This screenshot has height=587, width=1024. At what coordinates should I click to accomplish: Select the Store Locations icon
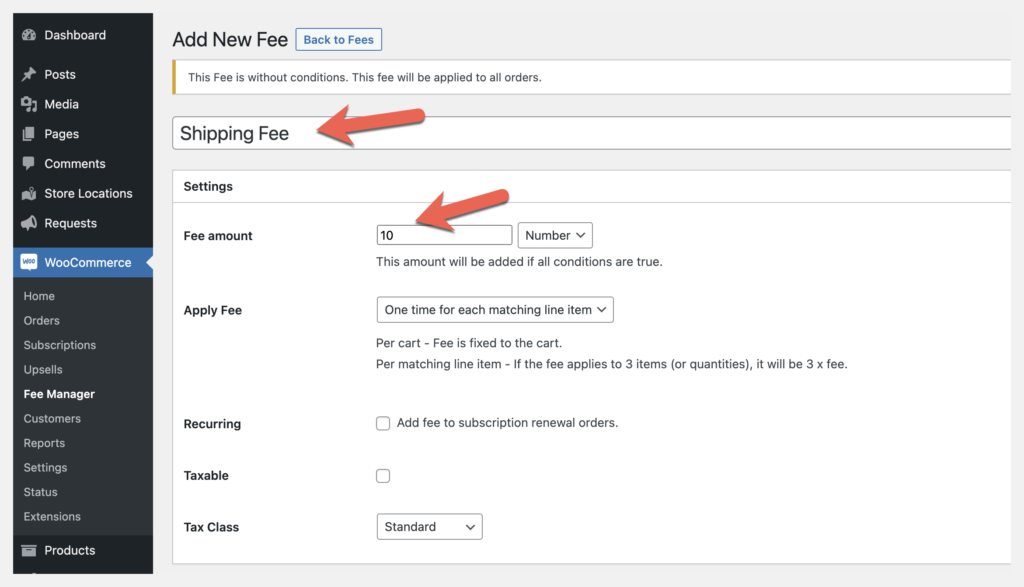27,193
